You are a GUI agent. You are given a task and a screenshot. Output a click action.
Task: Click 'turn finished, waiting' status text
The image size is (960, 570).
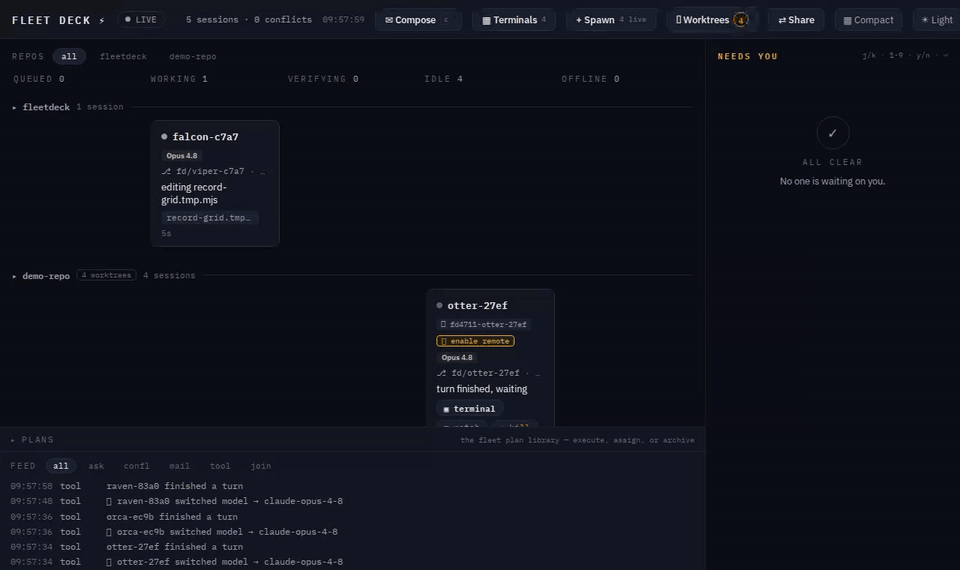point(482,389)
